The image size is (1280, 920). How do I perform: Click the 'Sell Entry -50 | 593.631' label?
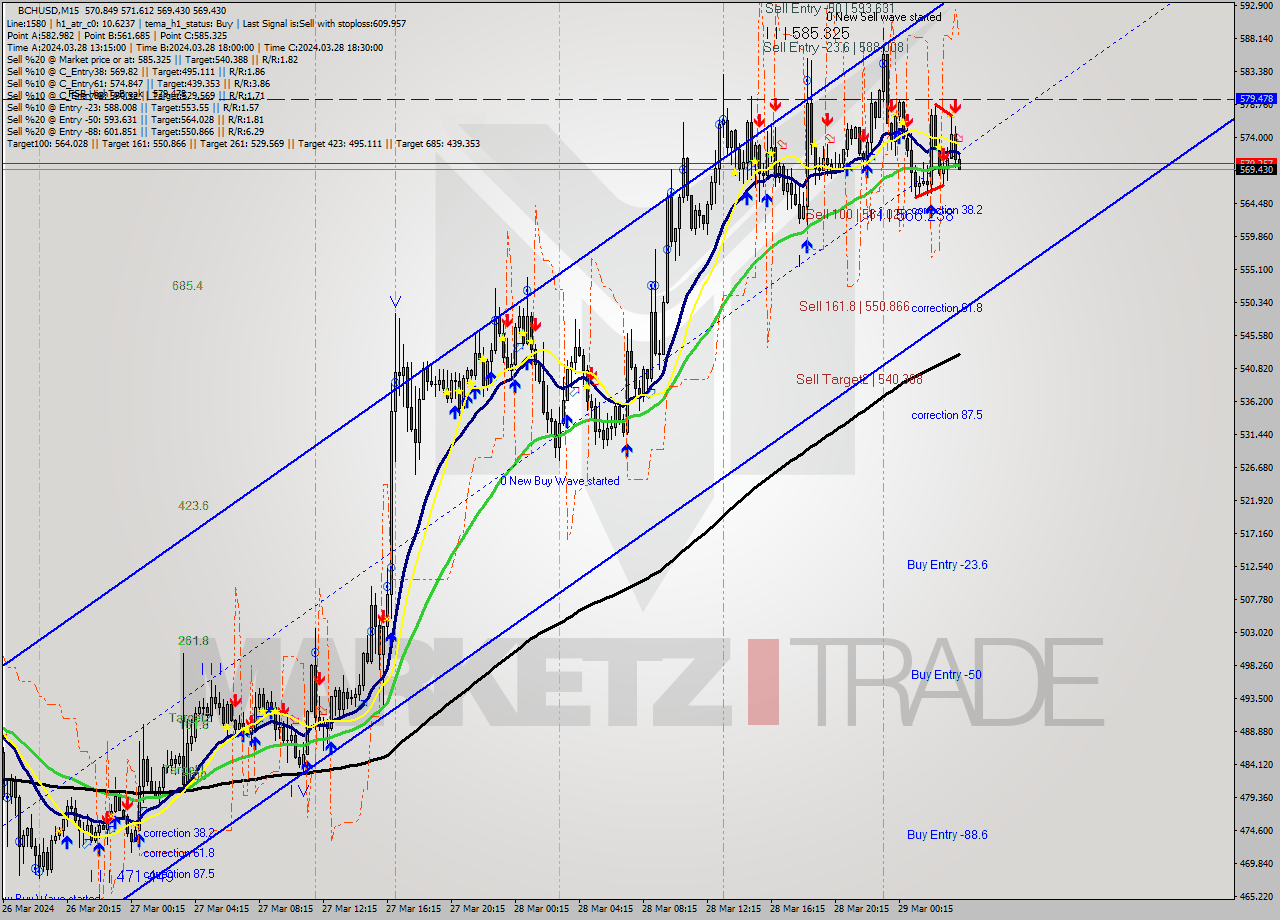coord(830,8)
